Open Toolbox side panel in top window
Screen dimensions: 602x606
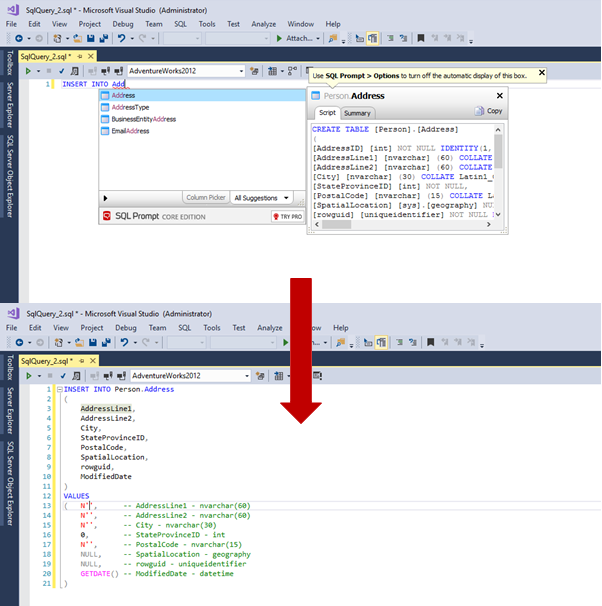point(10,62)
